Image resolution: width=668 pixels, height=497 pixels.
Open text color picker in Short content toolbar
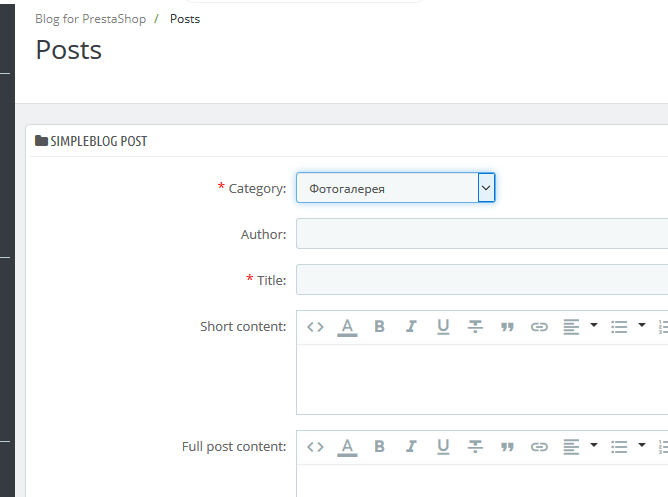click(347, 326)
